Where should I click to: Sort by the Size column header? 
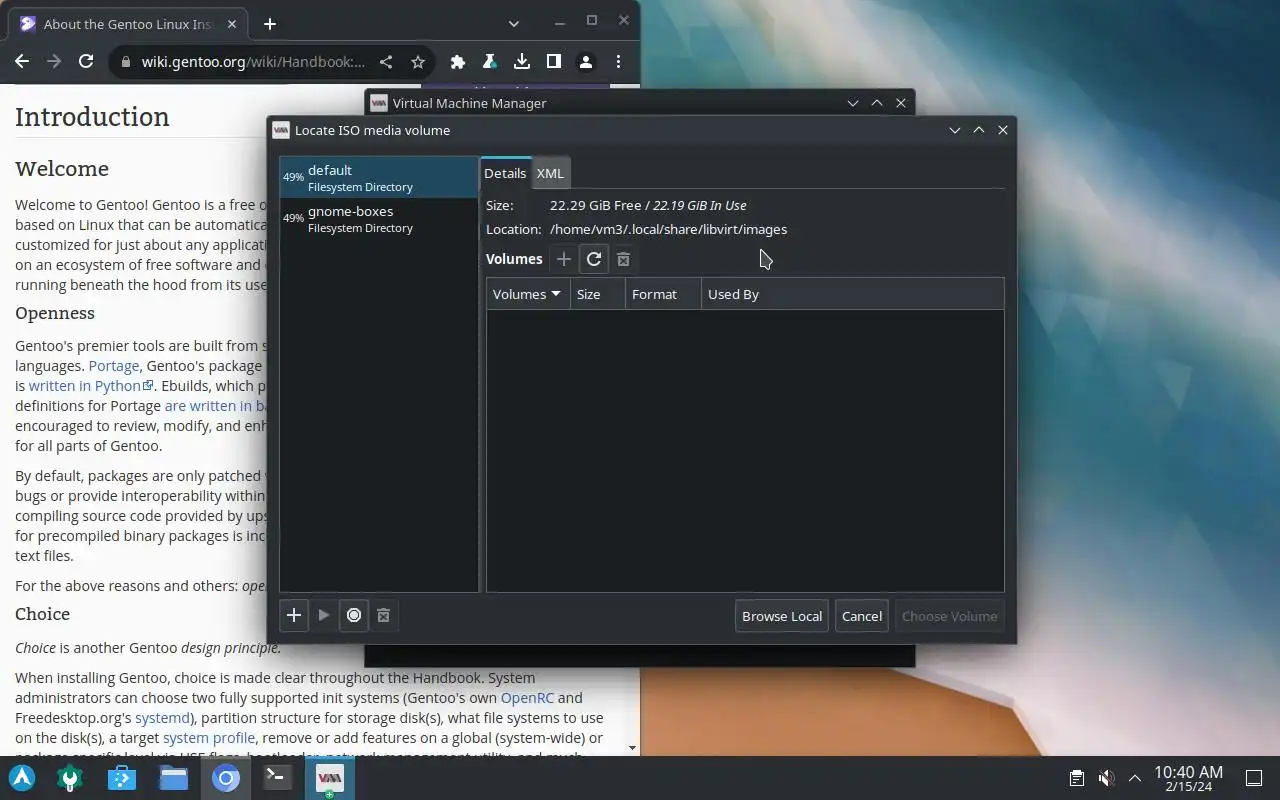598,294
